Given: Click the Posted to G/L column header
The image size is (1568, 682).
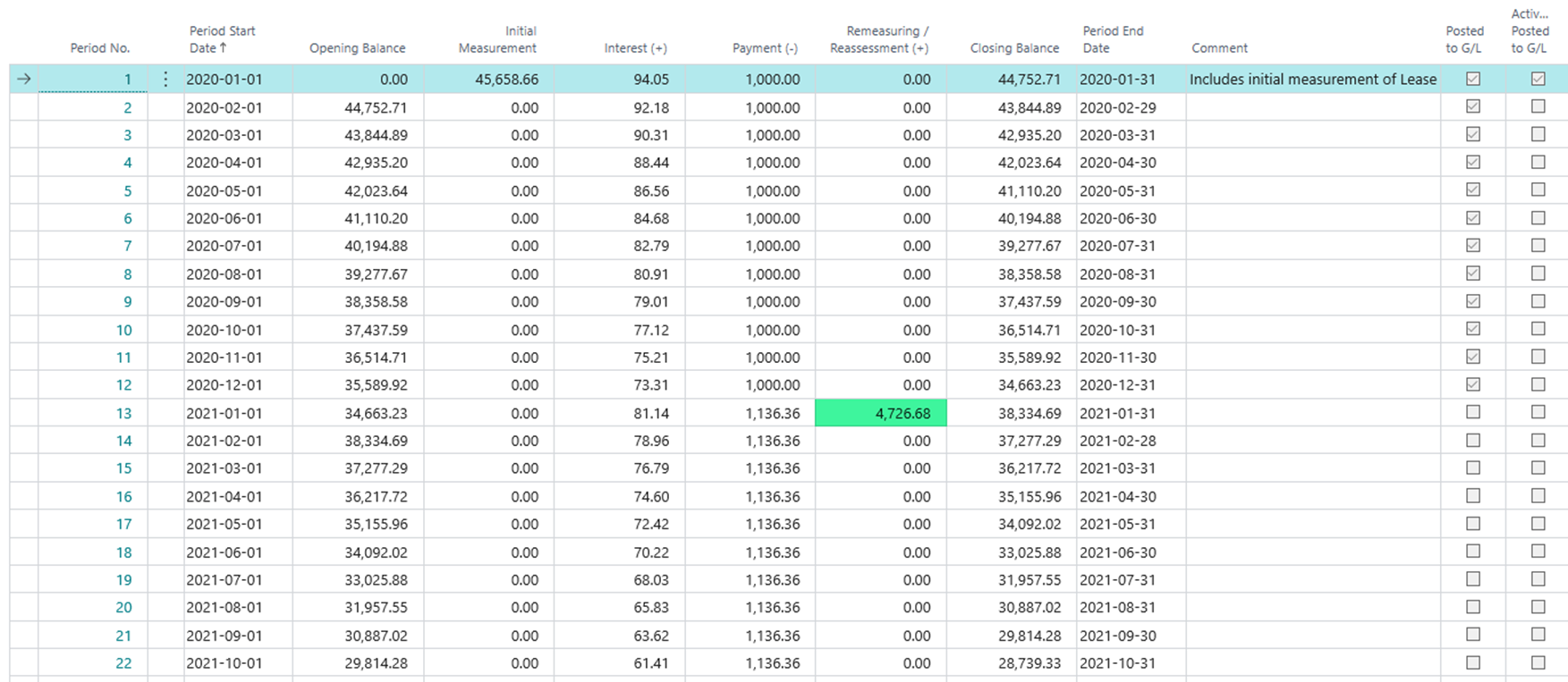Looking at the screenshot, I should [x=1465, y=39].
